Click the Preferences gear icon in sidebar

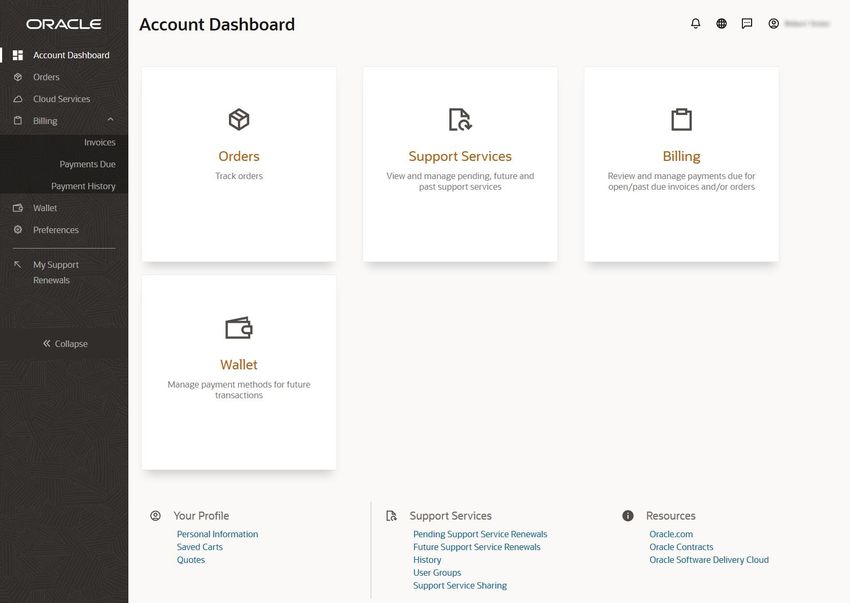[18, 229]
